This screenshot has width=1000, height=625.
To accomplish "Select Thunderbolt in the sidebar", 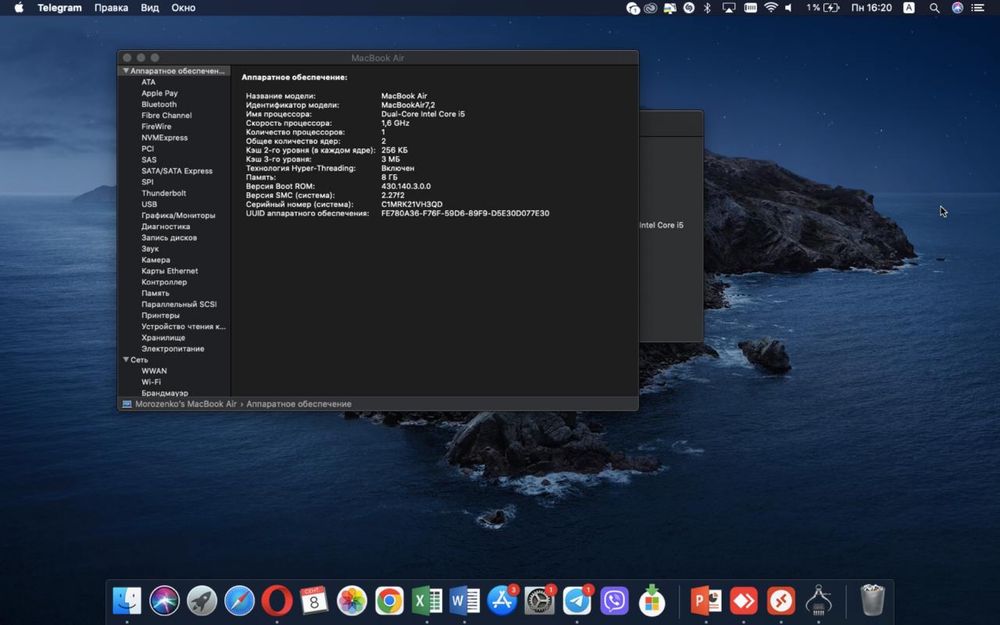I will click(x=164, y=193).
